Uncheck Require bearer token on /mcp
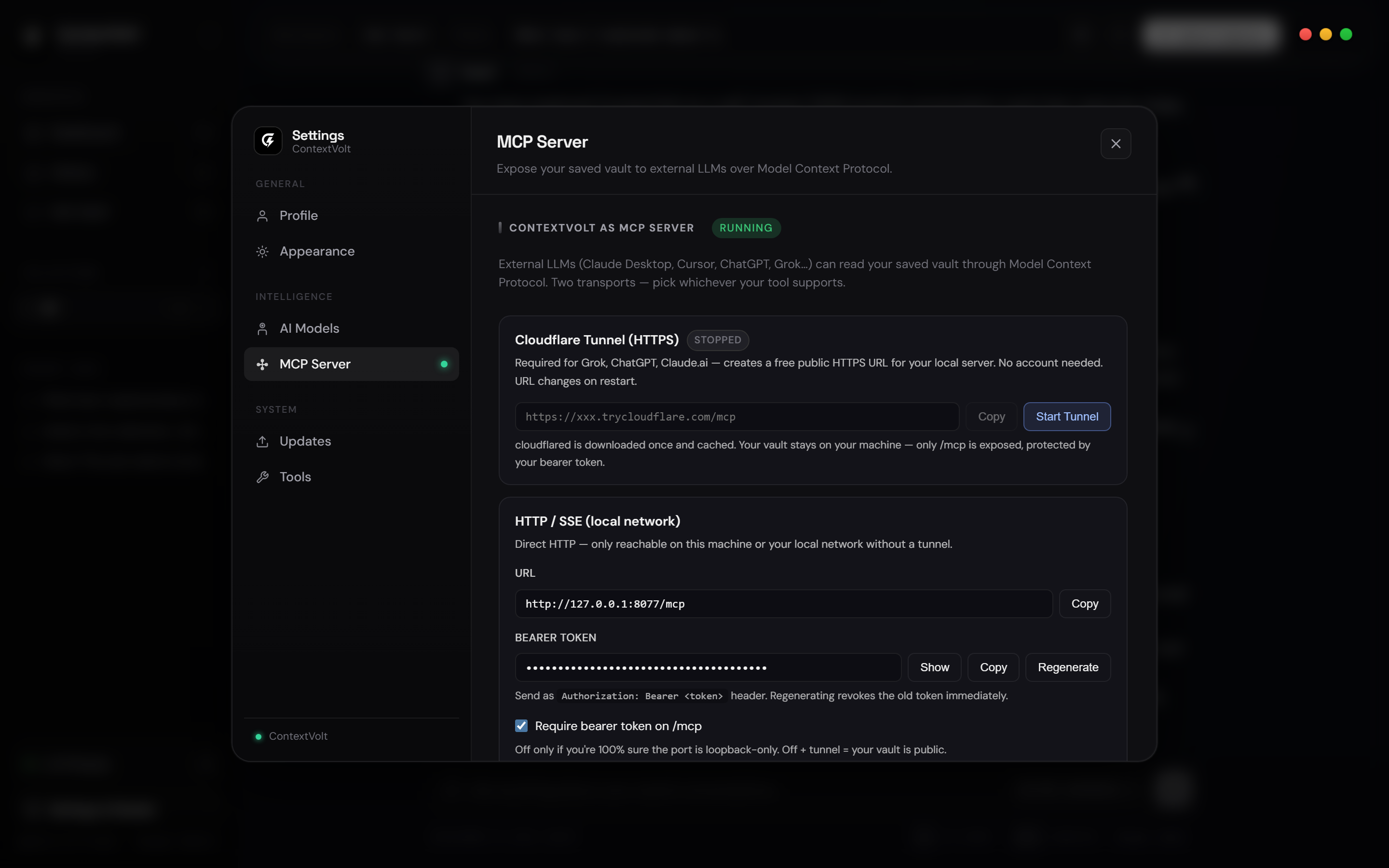The image size is (1389, 868). (x=521, y=726)
